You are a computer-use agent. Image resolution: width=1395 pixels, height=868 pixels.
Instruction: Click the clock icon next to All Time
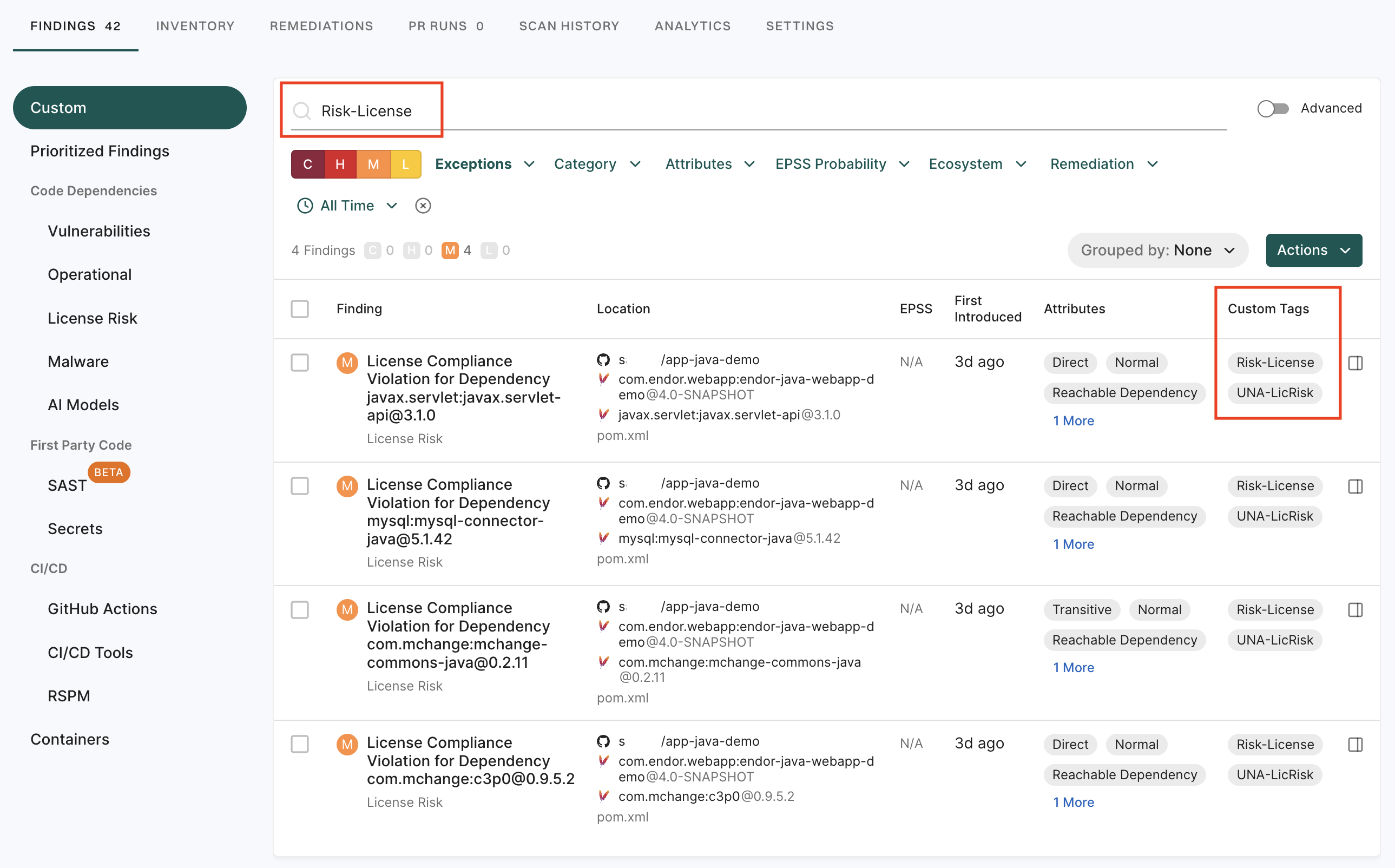point(305,206)
